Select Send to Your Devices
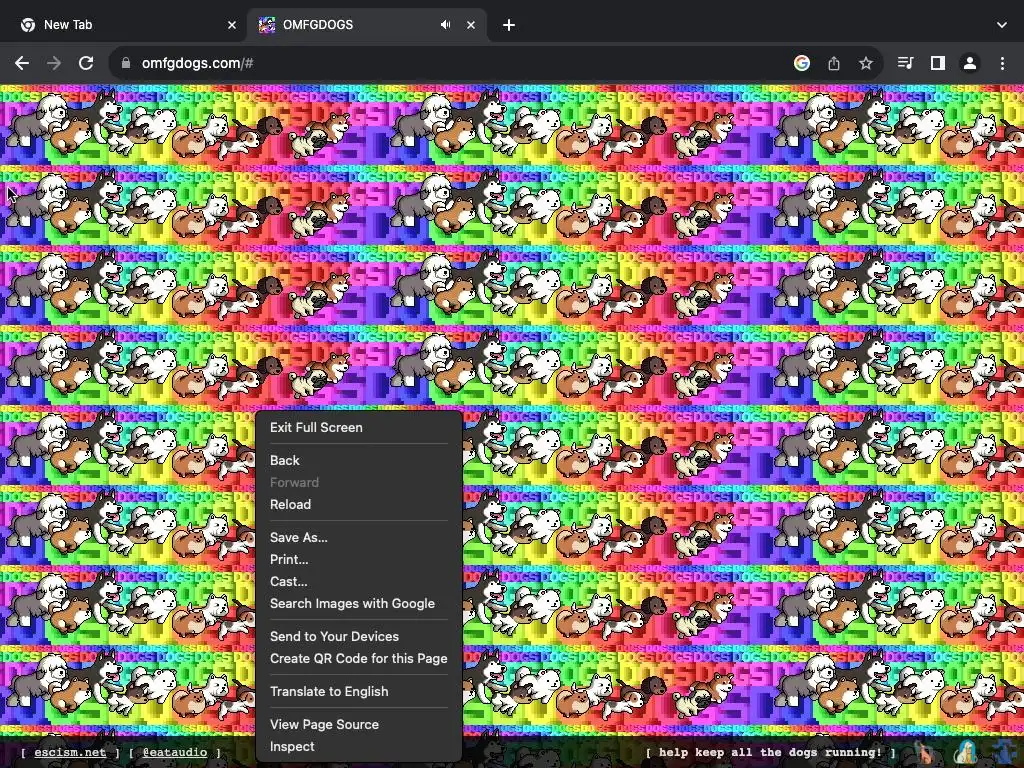Viewport: 1024px width, 768px height. click(359, 637)
